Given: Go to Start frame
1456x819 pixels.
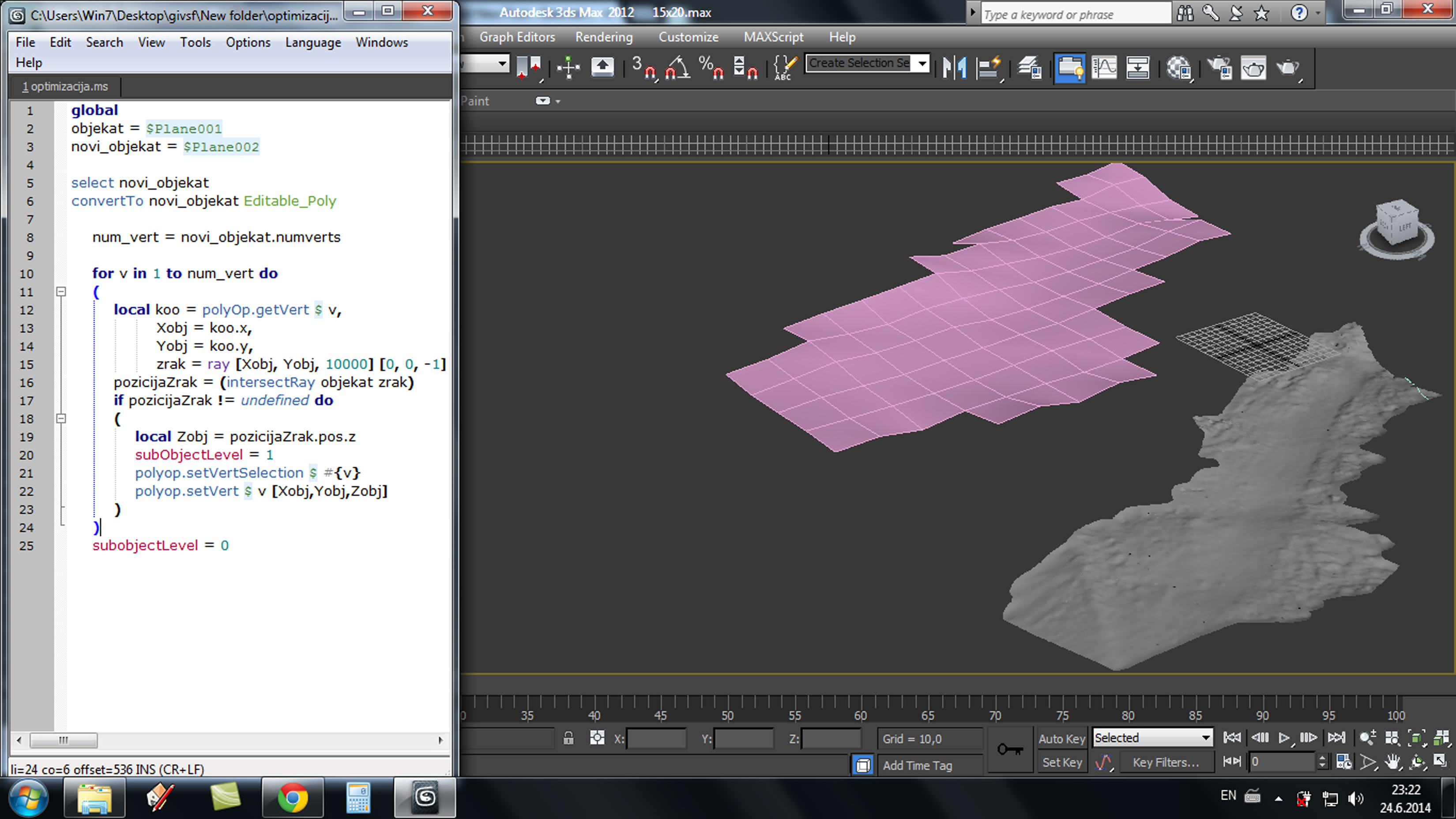Looking at the screenshot, I should click(1232, 738).
